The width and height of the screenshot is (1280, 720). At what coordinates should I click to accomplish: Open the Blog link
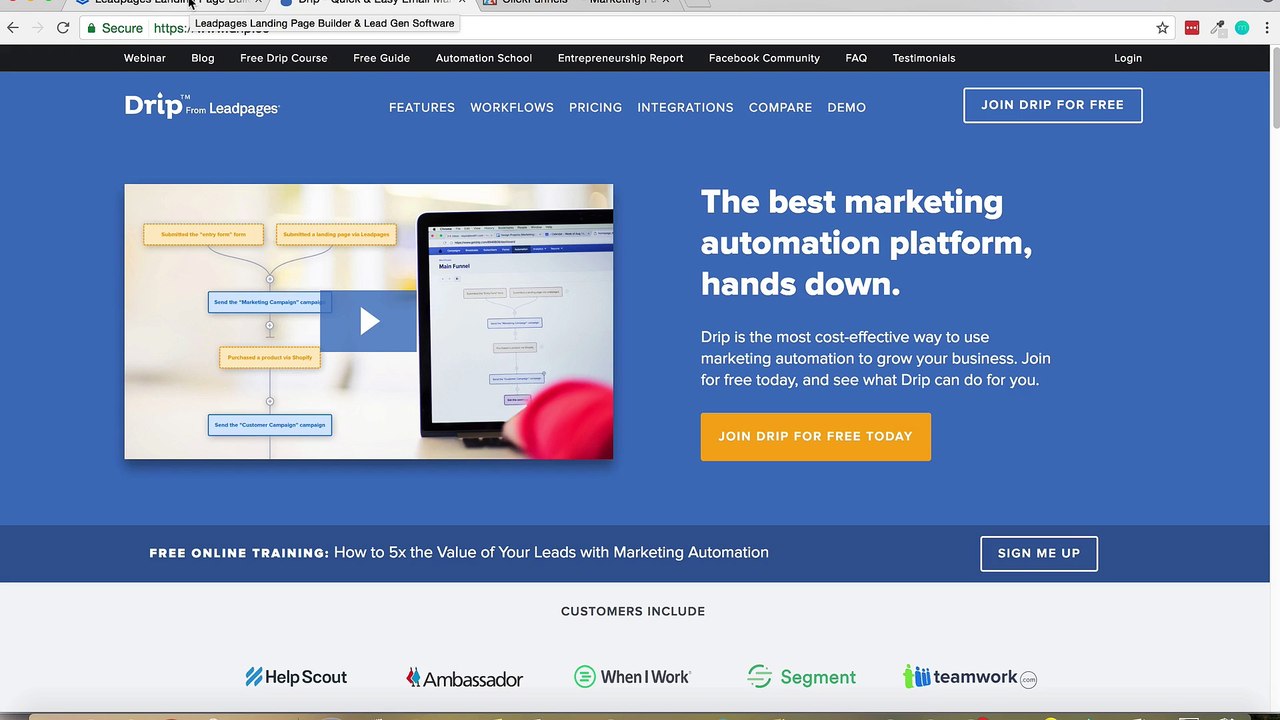tap(203, 58)
